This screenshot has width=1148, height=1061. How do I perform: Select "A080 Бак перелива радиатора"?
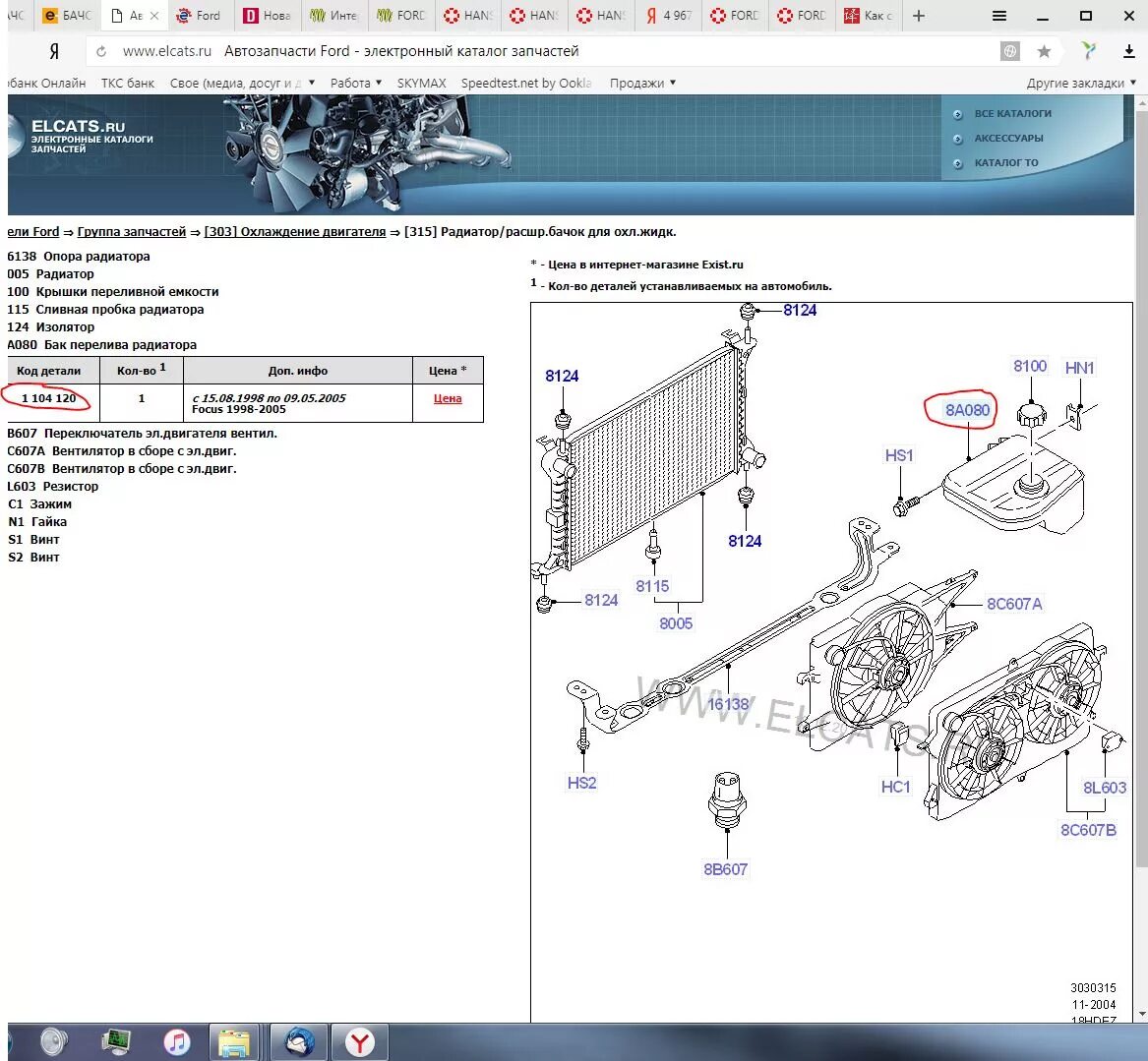point(101,344)
